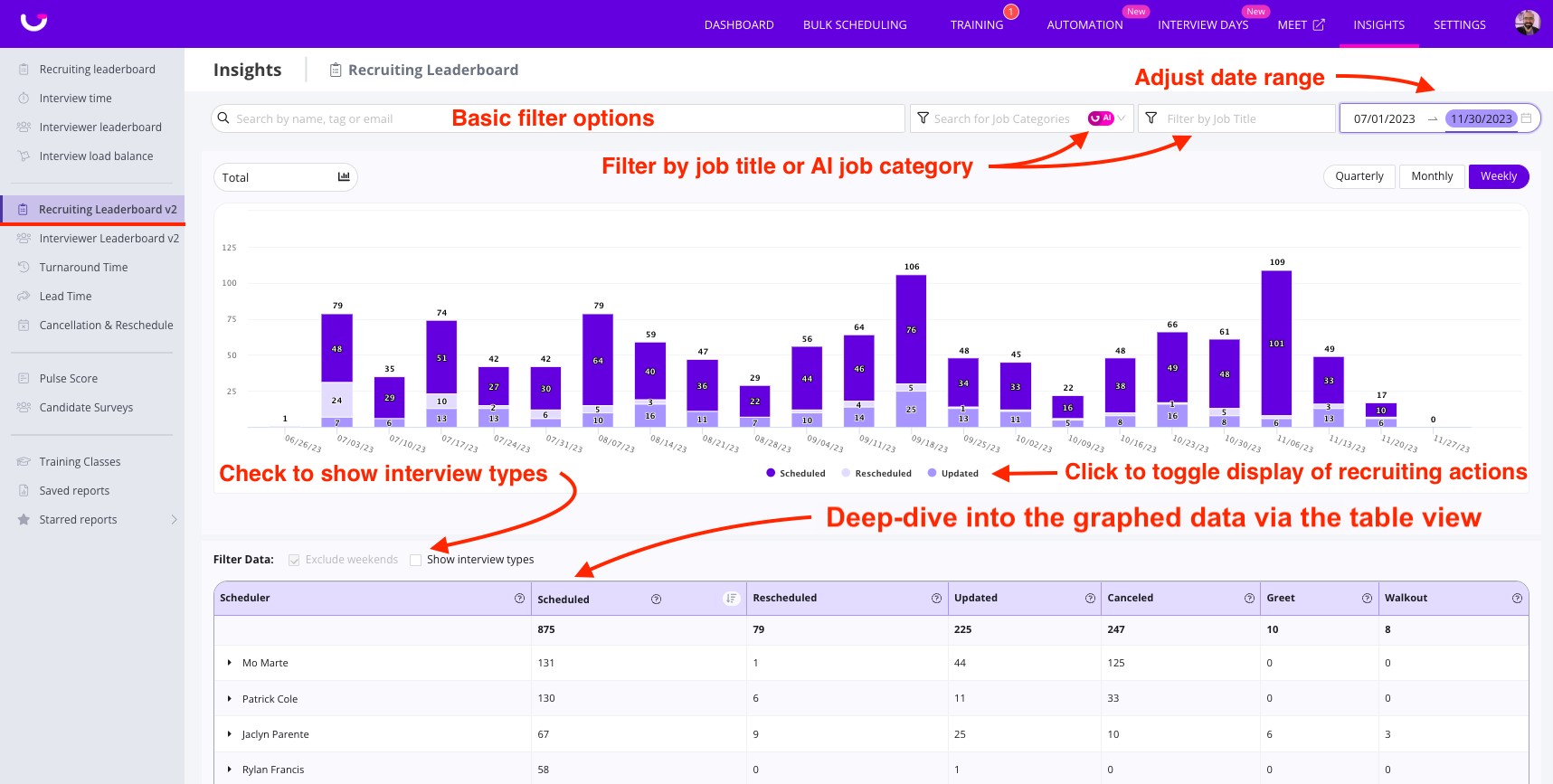Expand the Mo Marte row
Viewport: 1553px width, 784px height.
[x=230, y=663]
